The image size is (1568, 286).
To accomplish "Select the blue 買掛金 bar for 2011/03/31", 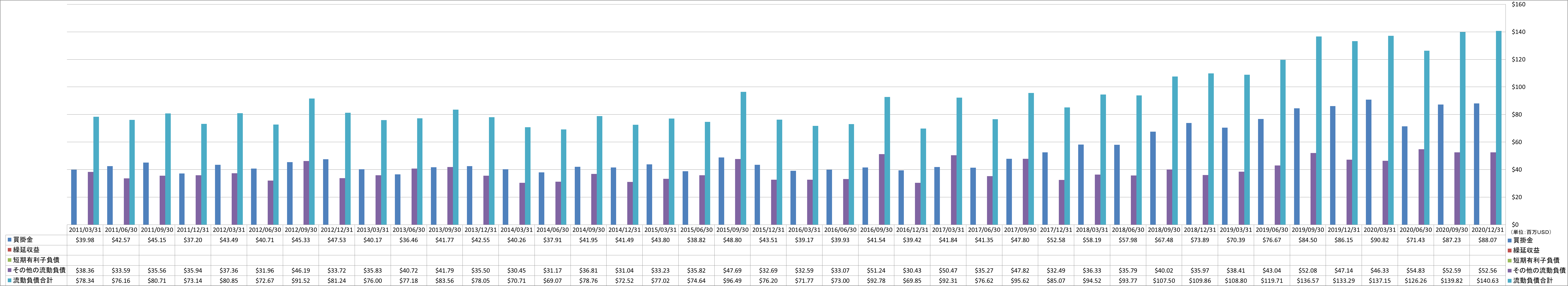I will (x=74, y=197).
